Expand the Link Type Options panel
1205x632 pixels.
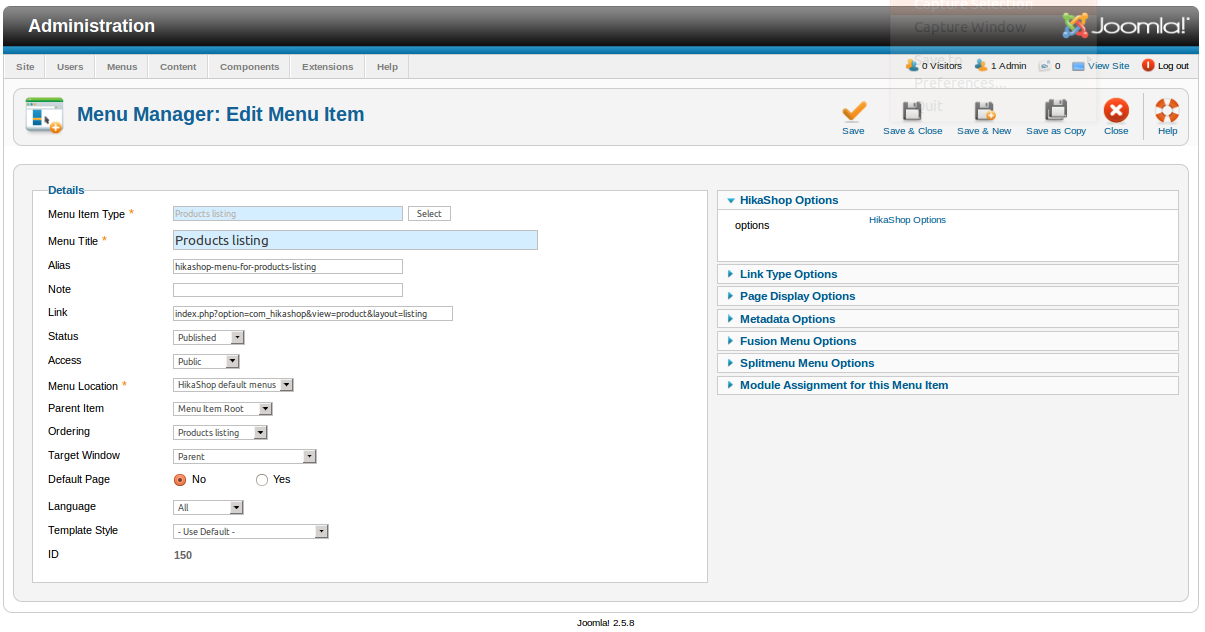788,274
